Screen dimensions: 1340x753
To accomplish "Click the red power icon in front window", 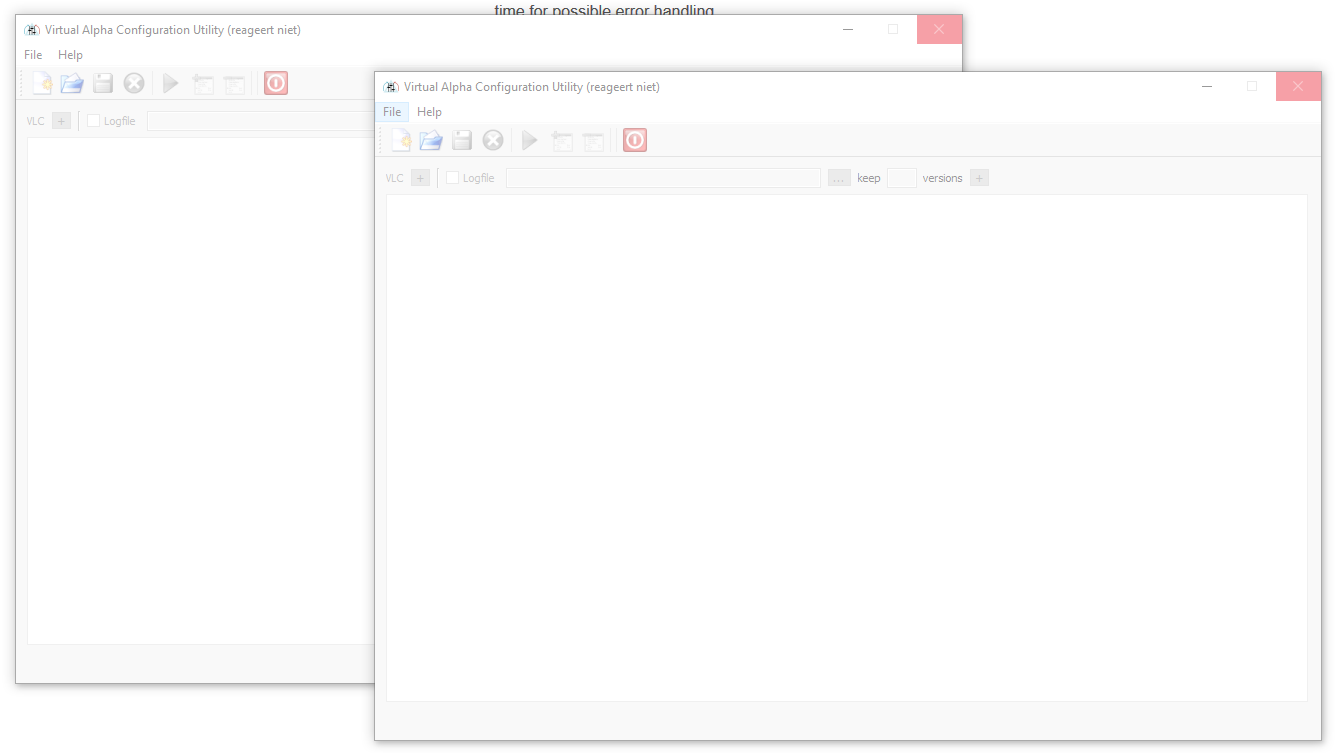I will 635,141.
